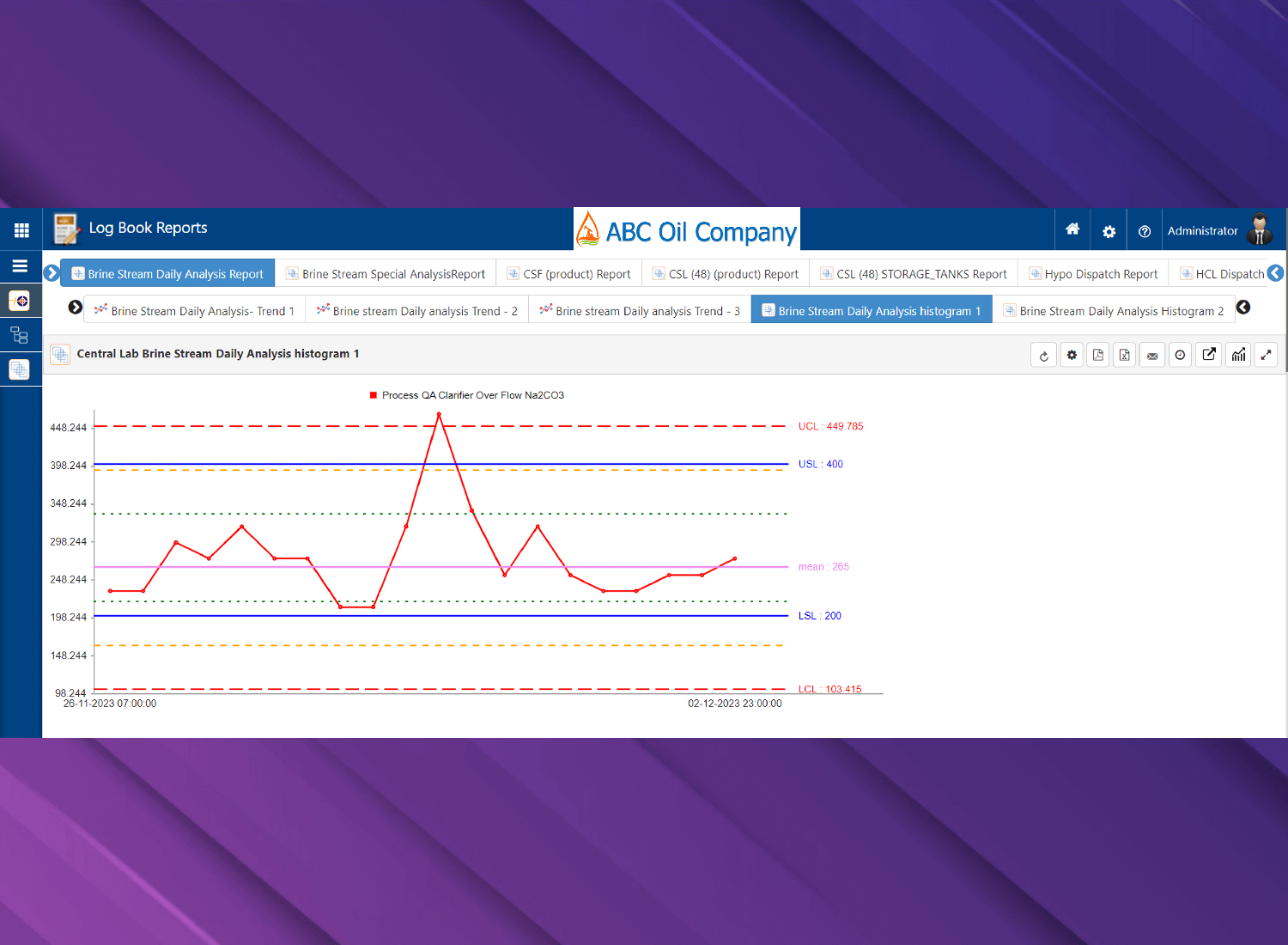This screenshot has height=945, width=1288.
Task: Open the hierarchy tree view in sidebar
Action: click(x=20, y=335)
